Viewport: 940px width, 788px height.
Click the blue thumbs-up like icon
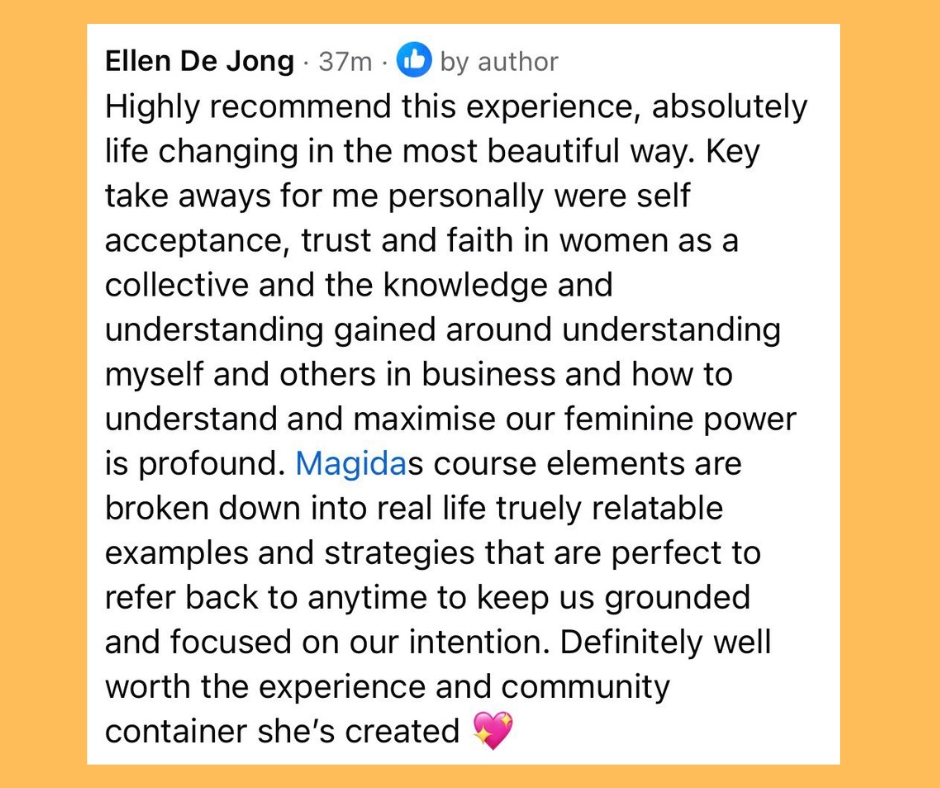[414, 62]
